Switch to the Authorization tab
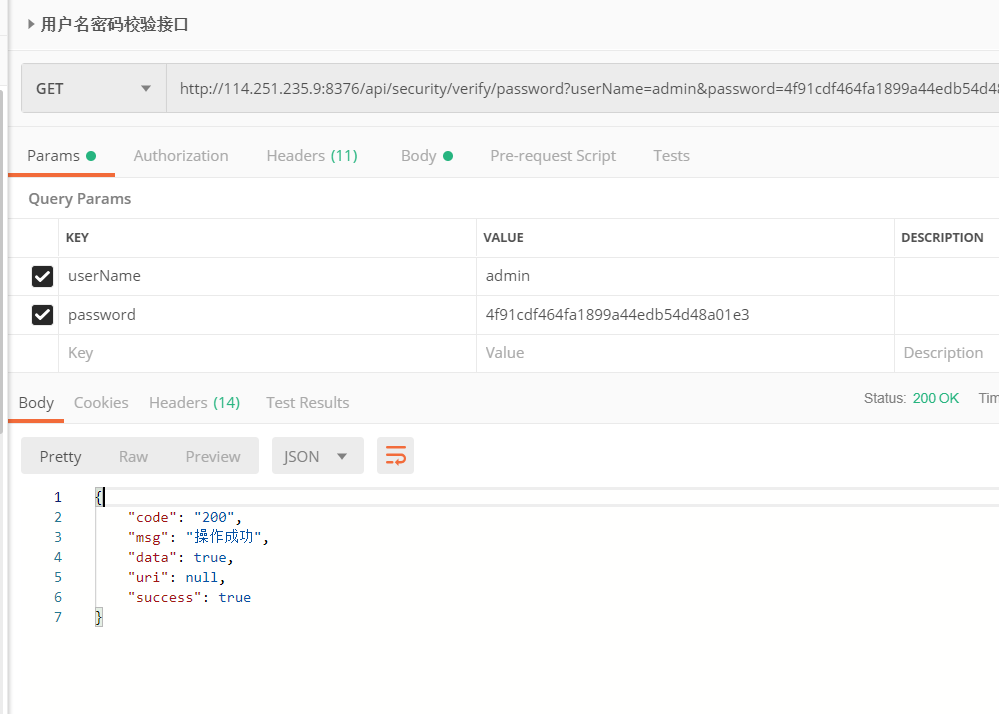Image resolution: width=999 pixels, height=714 pixels. click(181, 156)
